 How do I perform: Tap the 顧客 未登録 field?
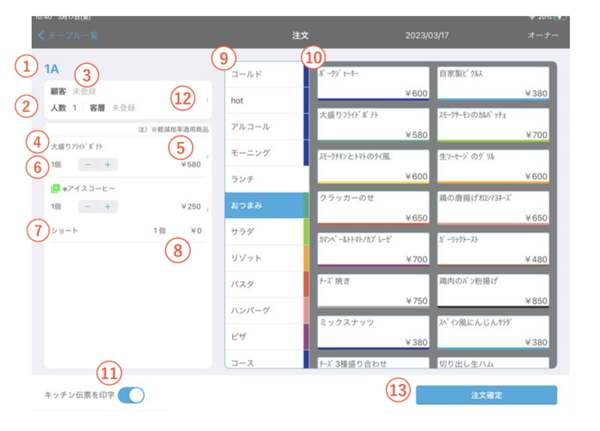pos(88,90)
